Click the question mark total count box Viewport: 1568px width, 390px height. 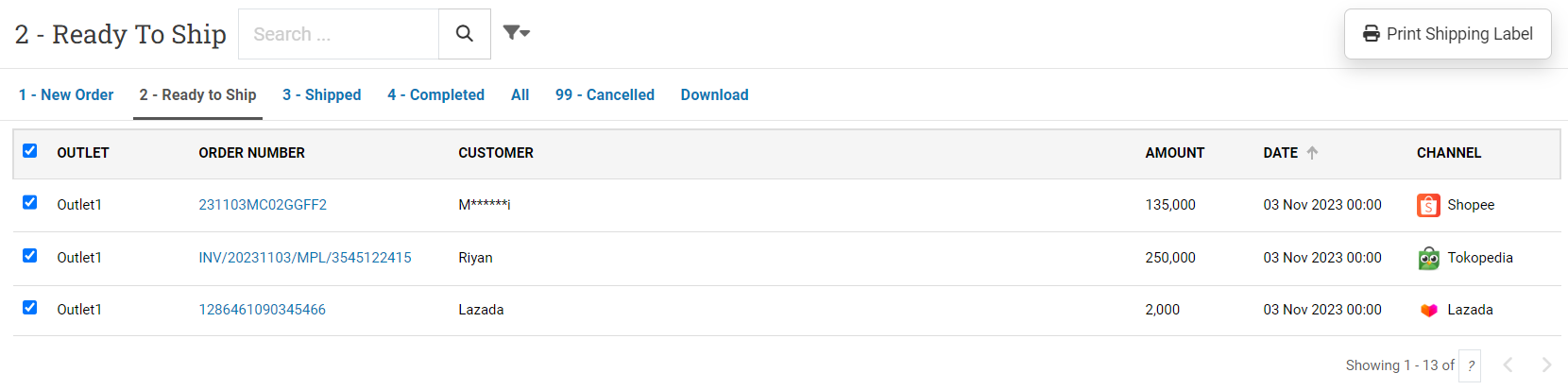click(x=1470, y=365)
